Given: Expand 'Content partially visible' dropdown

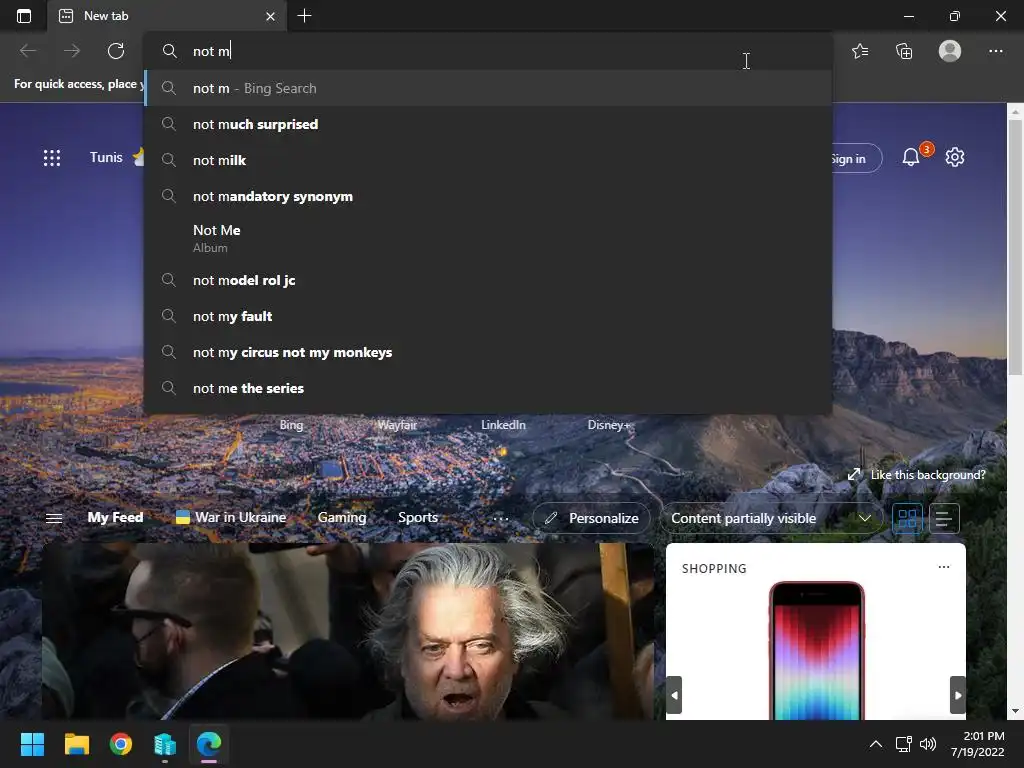Looking at the screenshot, I should (x=772, y=518).
